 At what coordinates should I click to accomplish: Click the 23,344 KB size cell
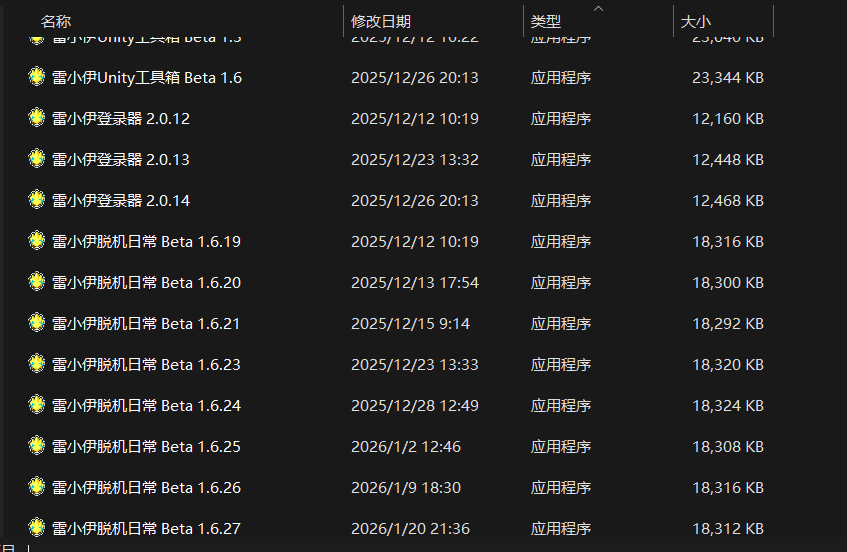(x=727, y=78)
